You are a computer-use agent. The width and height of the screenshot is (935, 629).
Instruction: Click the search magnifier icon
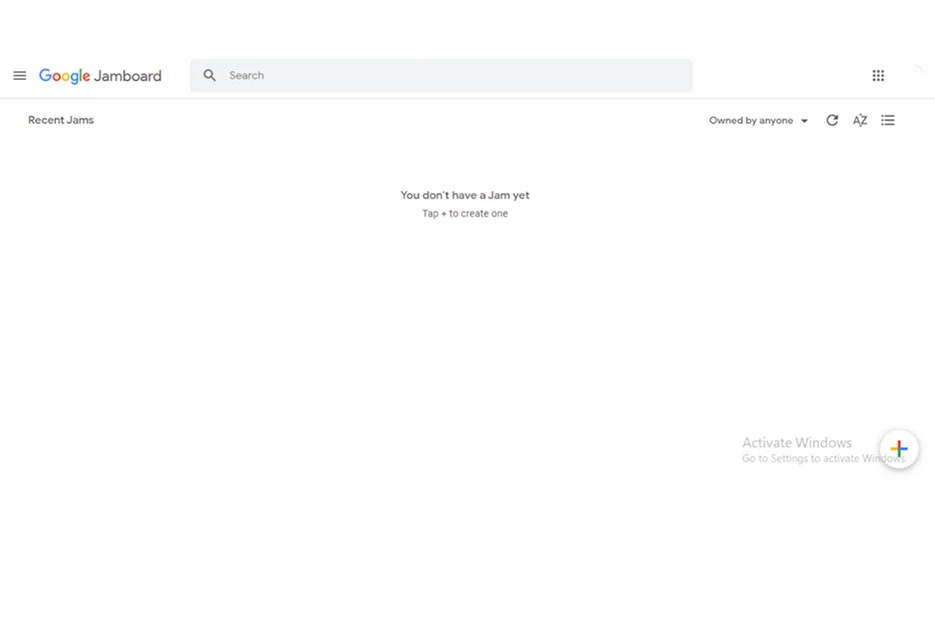click(x=209, y=75)
